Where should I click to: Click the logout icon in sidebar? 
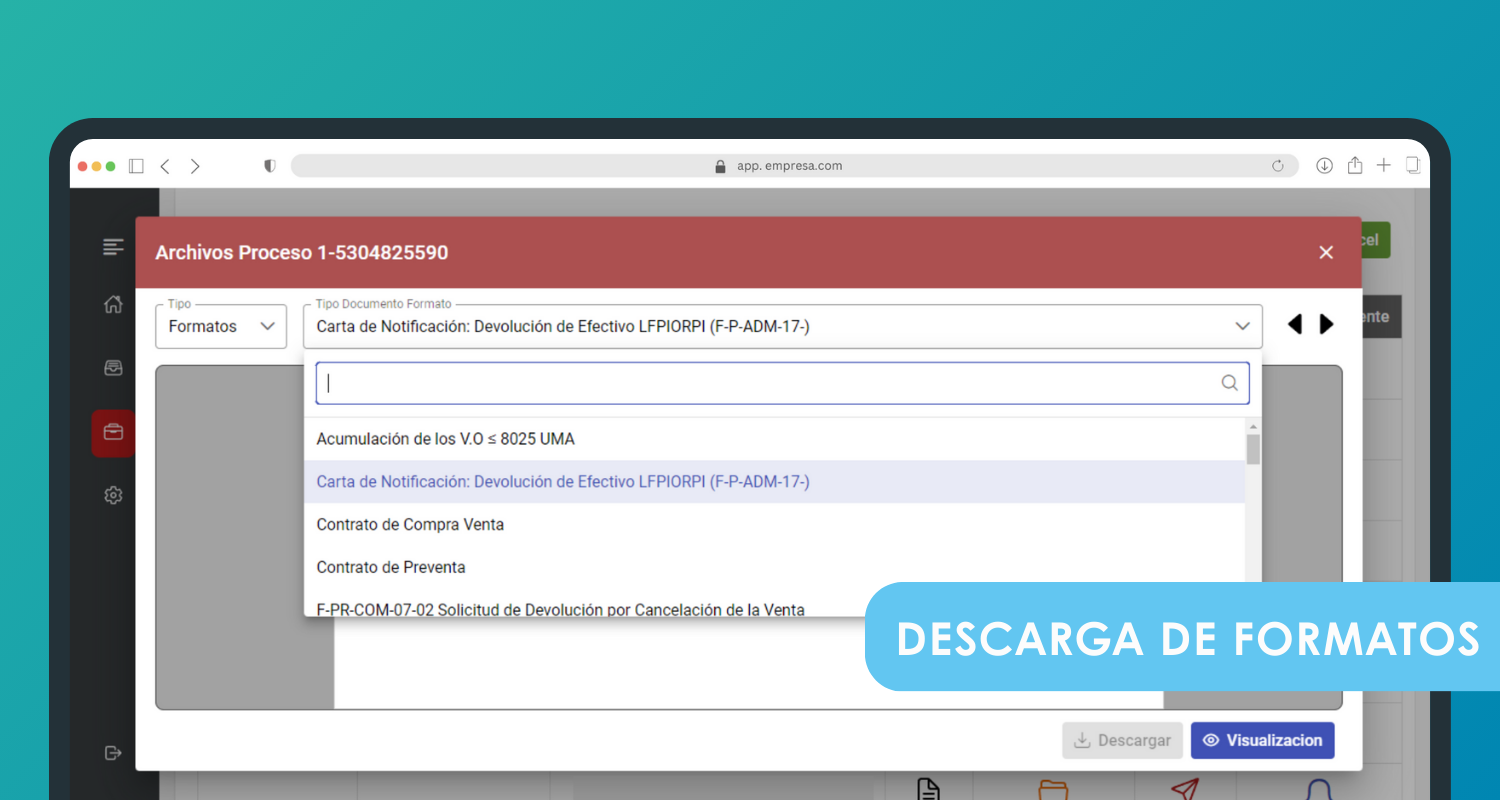point(113,753)
